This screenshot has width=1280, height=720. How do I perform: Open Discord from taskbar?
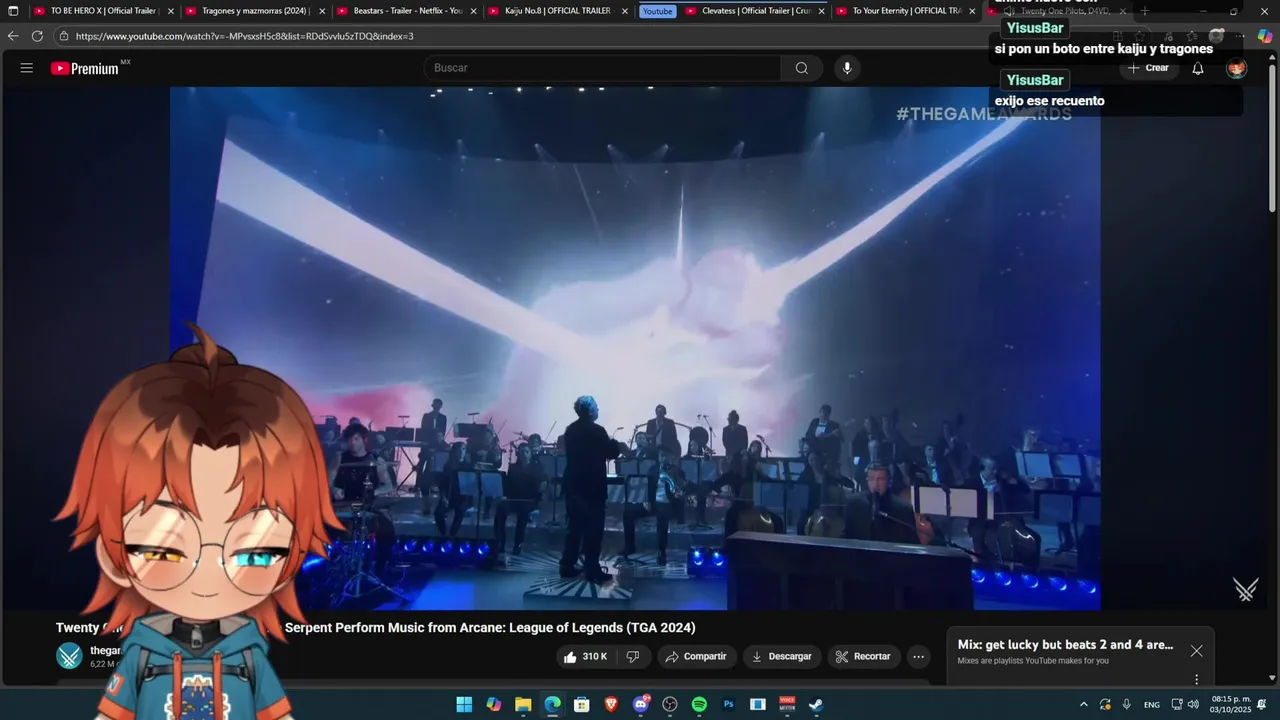(x=640, y=704)
